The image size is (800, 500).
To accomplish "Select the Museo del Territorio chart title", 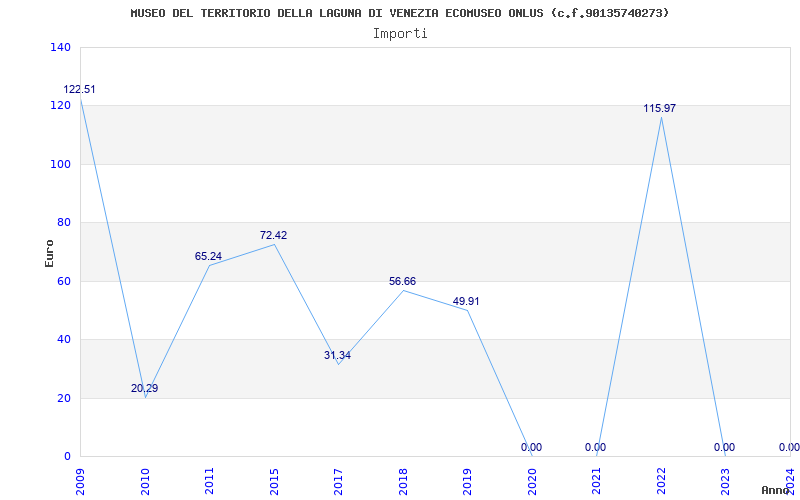I will 400,13.
